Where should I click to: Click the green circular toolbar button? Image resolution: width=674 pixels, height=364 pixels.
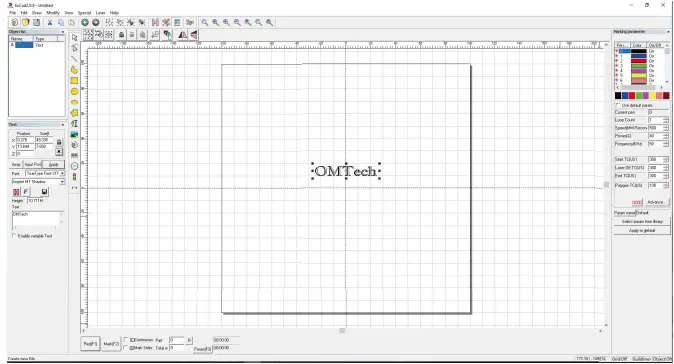(85, 22)
